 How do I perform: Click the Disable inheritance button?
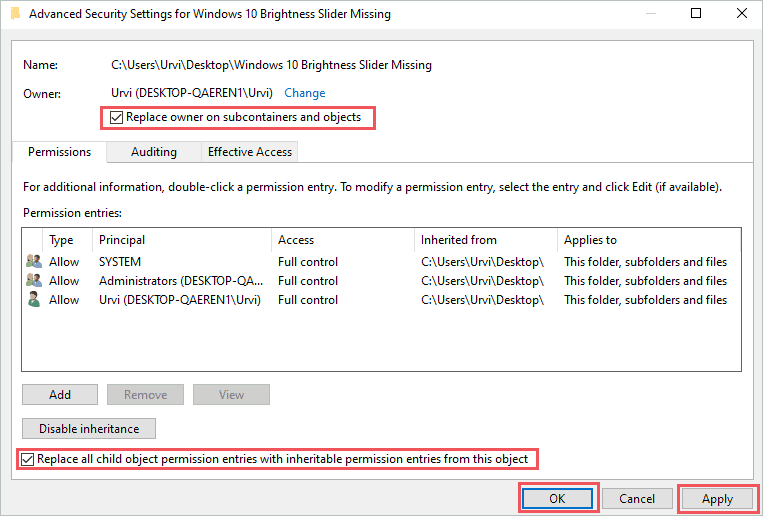tap(89, 429)
